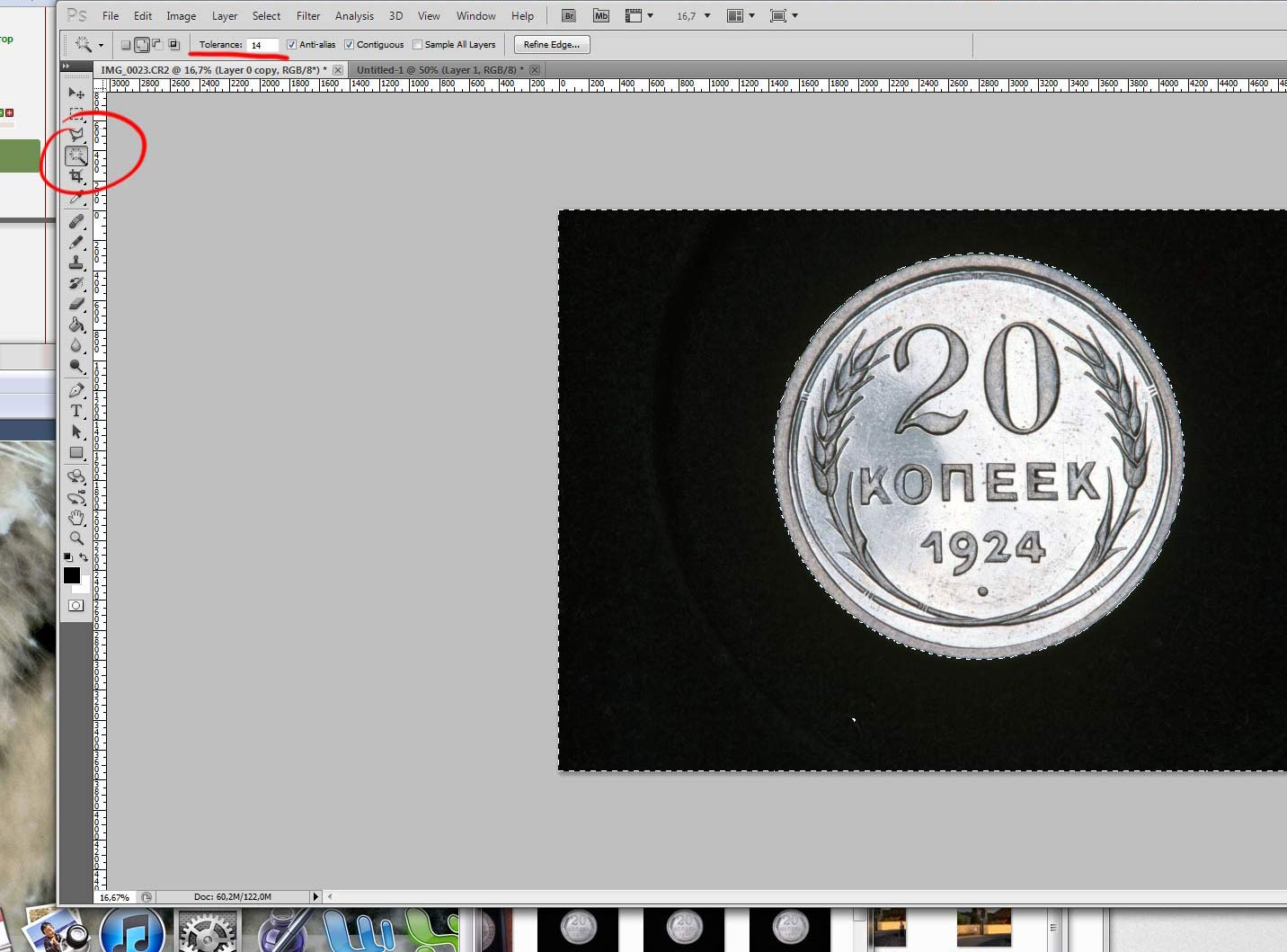Select the Healing Brush tool

pos(76,221)
